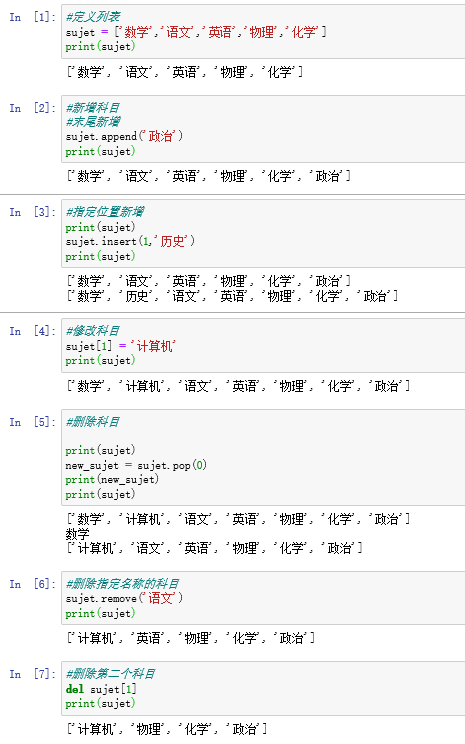Click the In [5] cell prompt

click(32, 422)
